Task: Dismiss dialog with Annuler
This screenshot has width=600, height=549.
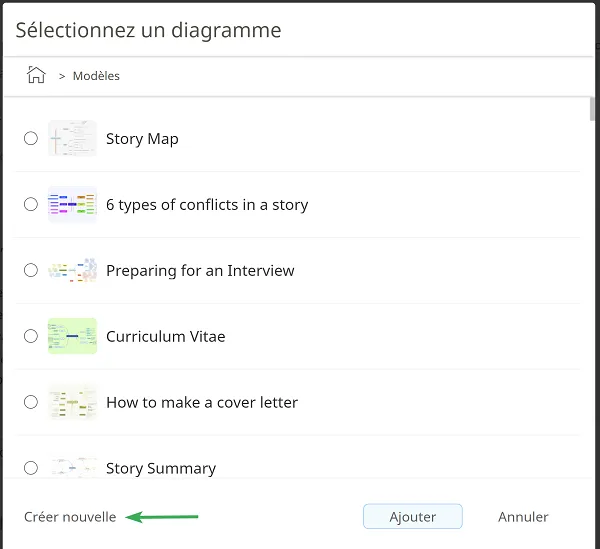Action: point(523,517)
